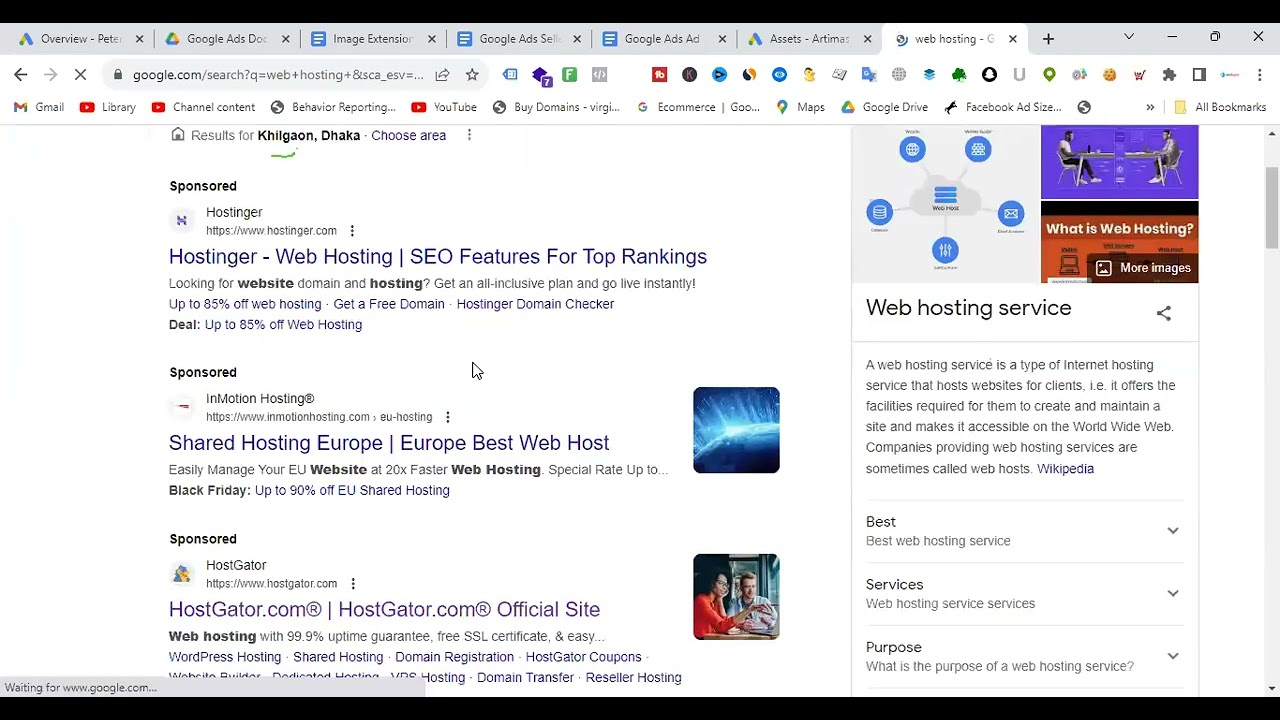The image size is (1280, 720).
Task: Open the Wikipedia source link
Action: click(x=1065, y=468)
